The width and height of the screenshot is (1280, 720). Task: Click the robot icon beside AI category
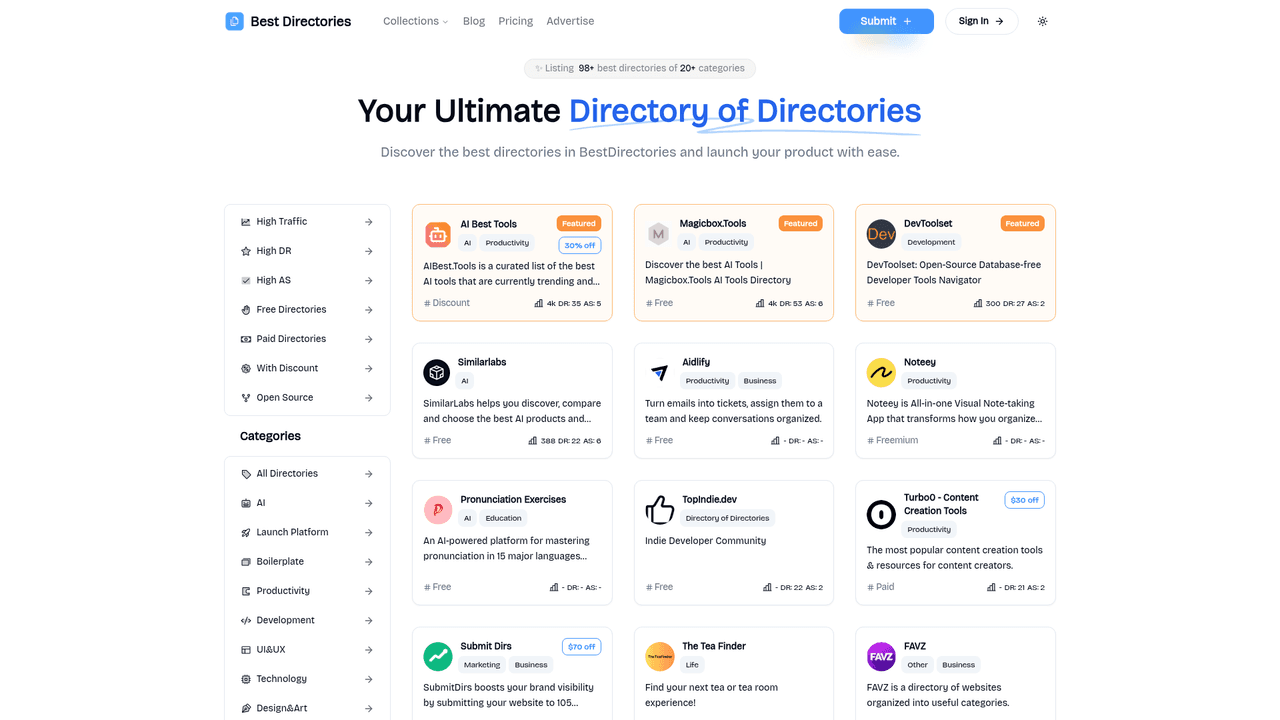tap(246, 503)
